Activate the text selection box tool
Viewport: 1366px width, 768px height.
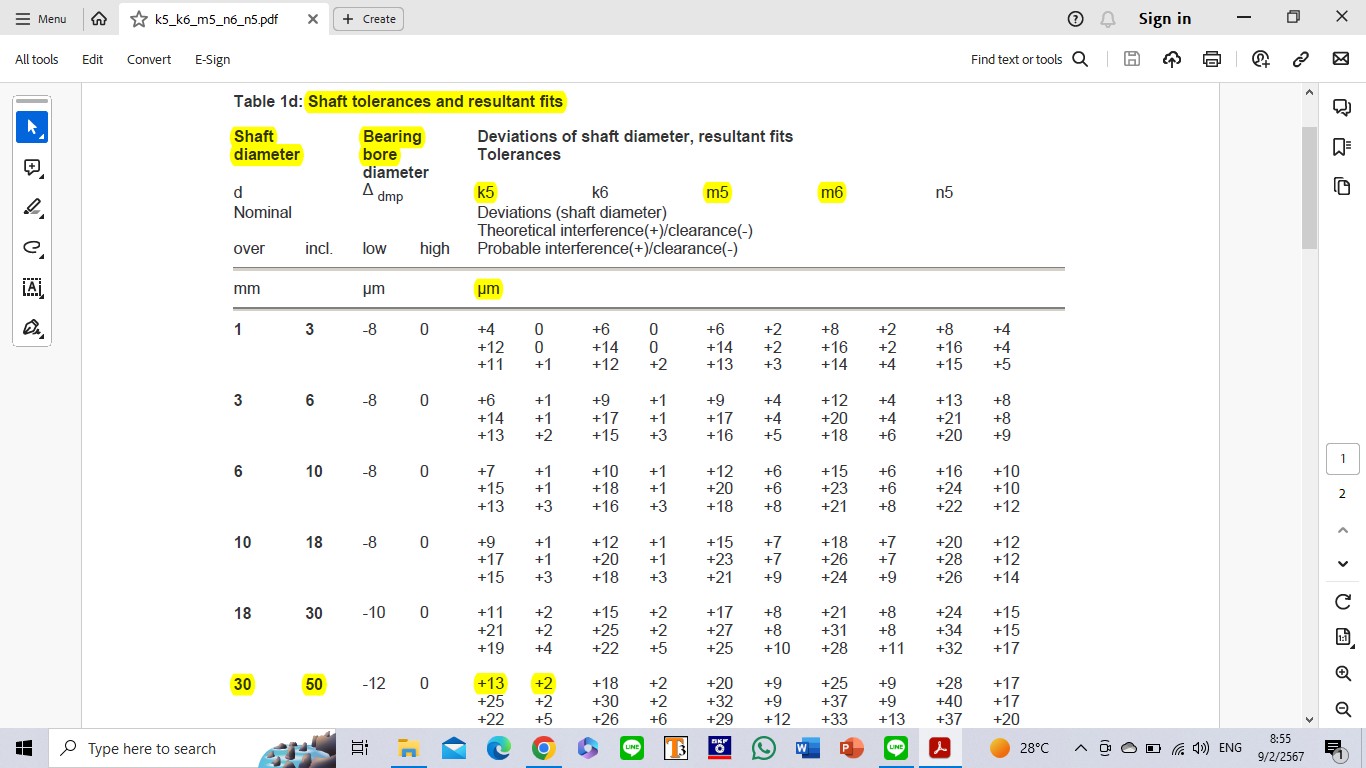coord(32,288)
